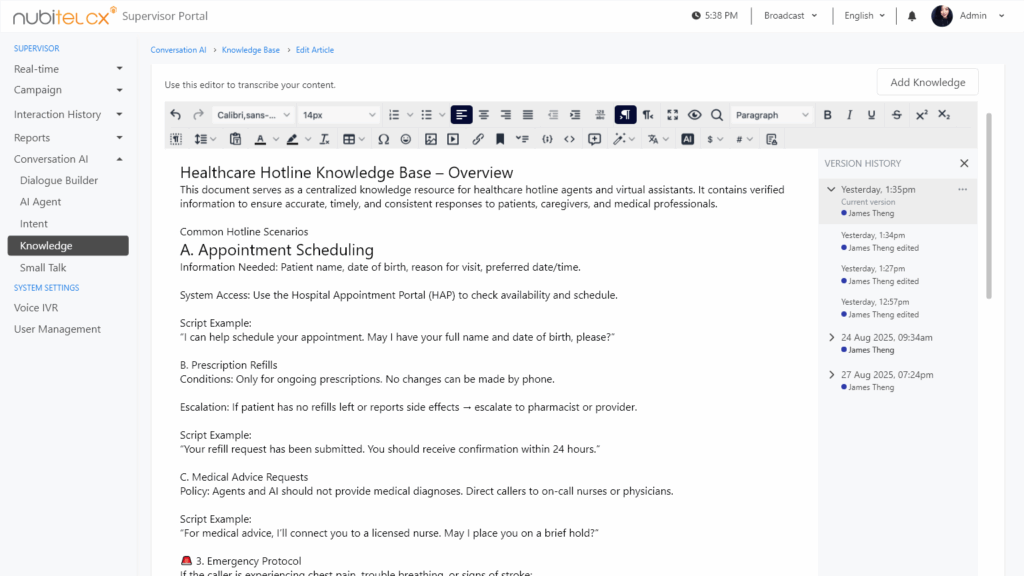Toggle underline formatting
The height and width of the screenshot is (576, 1024).
(x=871, y=115)
